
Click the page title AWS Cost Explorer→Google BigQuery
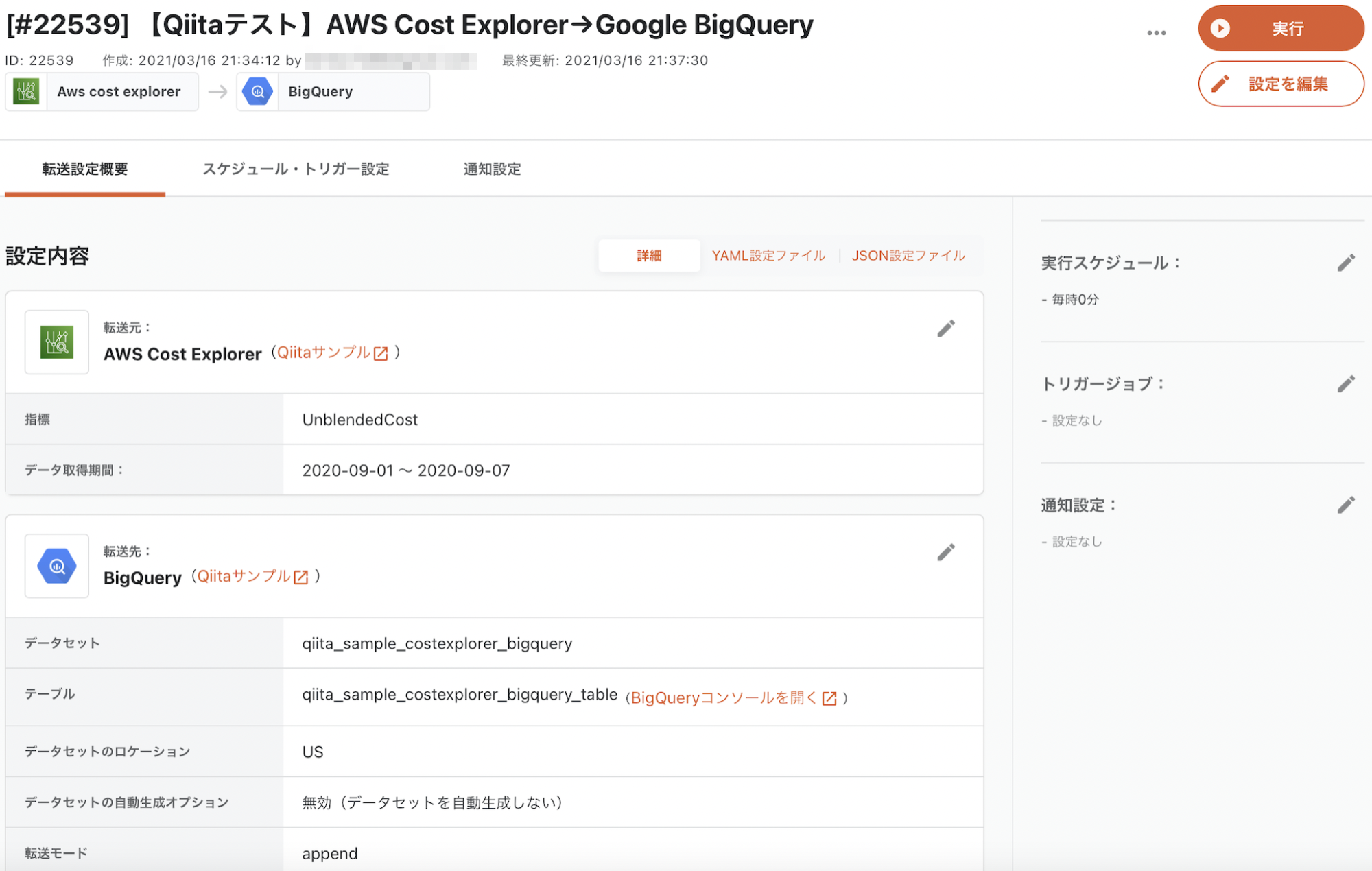coord(569,25)
